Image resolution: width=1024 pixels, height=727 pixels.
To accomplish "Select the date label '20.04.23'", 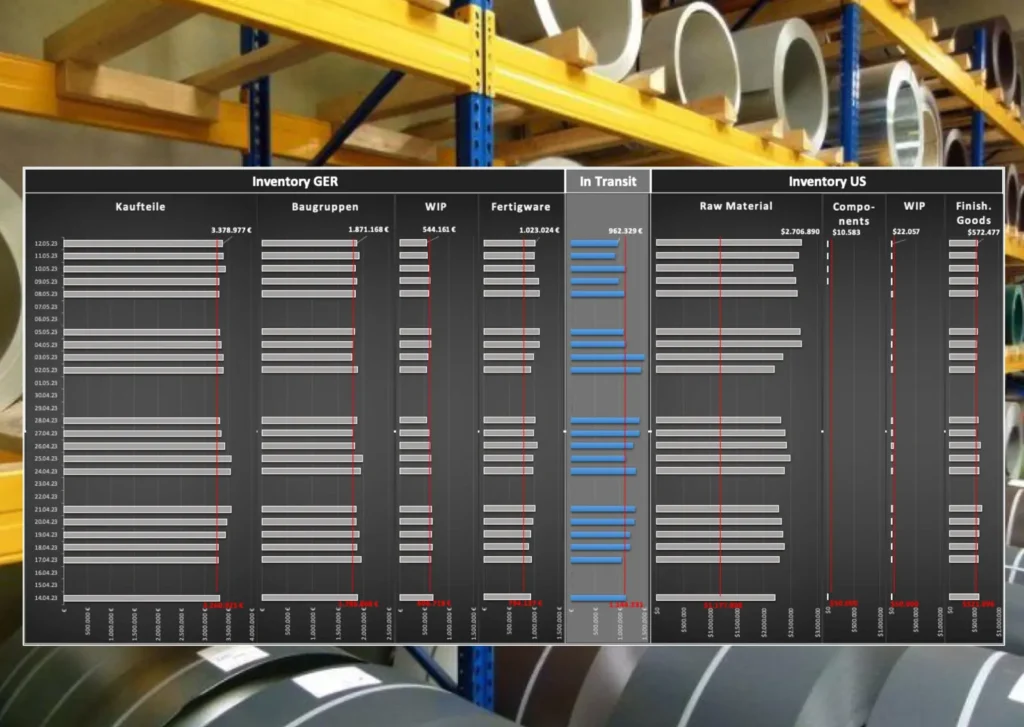I will 46,522.
